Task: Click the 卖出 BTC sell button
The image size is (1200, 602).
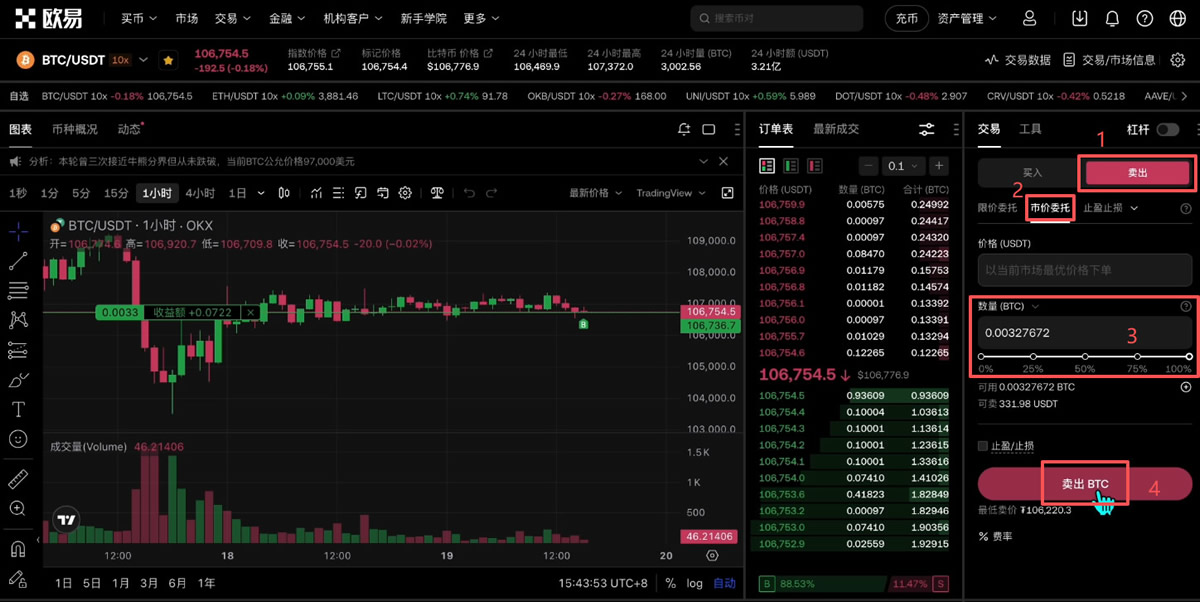Action: point(1085,483)
